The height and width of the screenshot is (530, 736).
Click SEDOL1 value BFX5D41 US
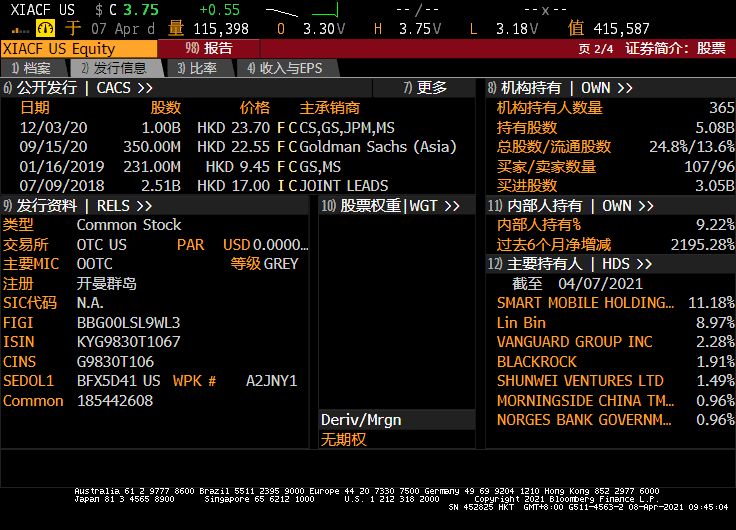tap(118, 381)
